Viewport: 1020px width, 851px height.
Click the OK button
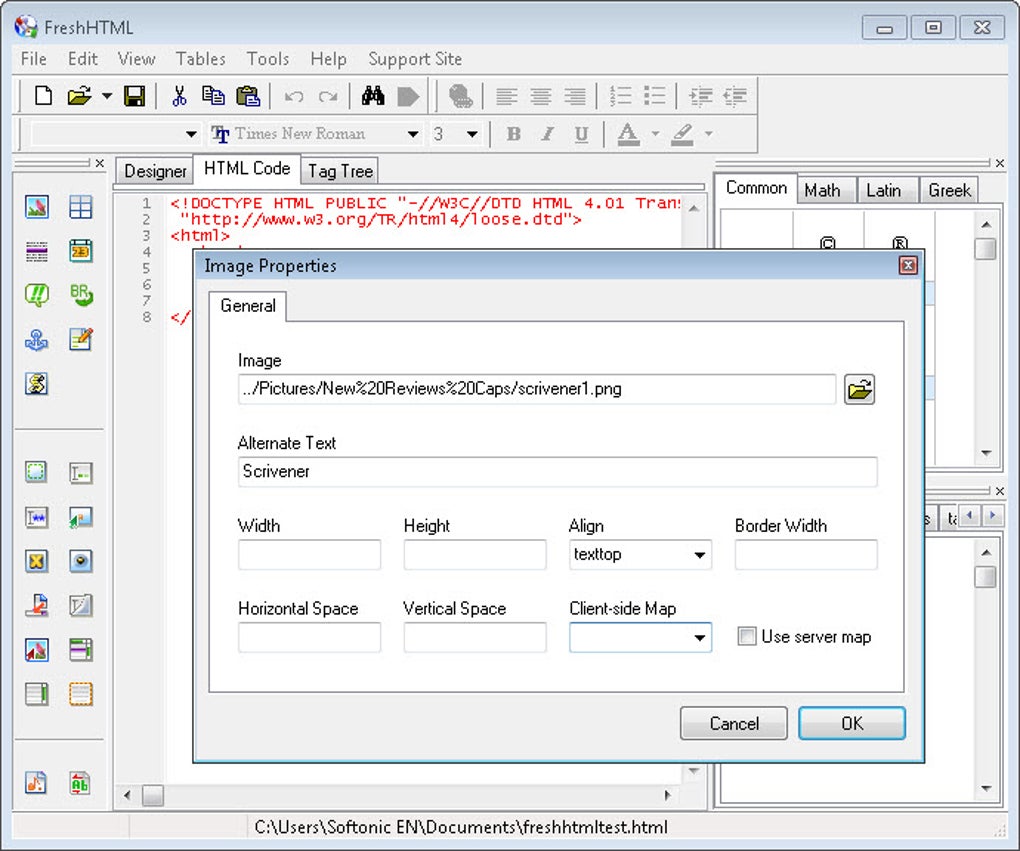852,723
